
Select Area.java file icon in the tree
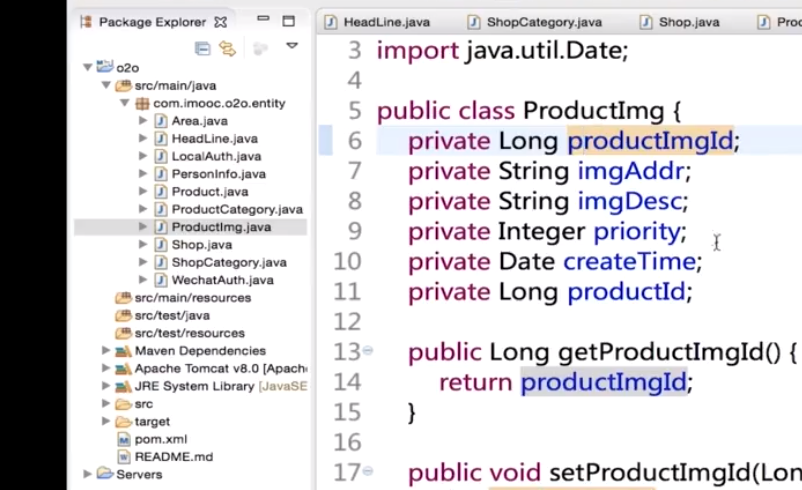[160, 121]
